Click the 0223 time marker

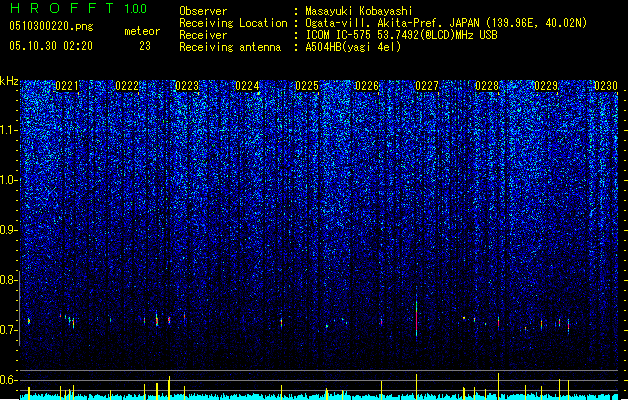tap(187, 86)
